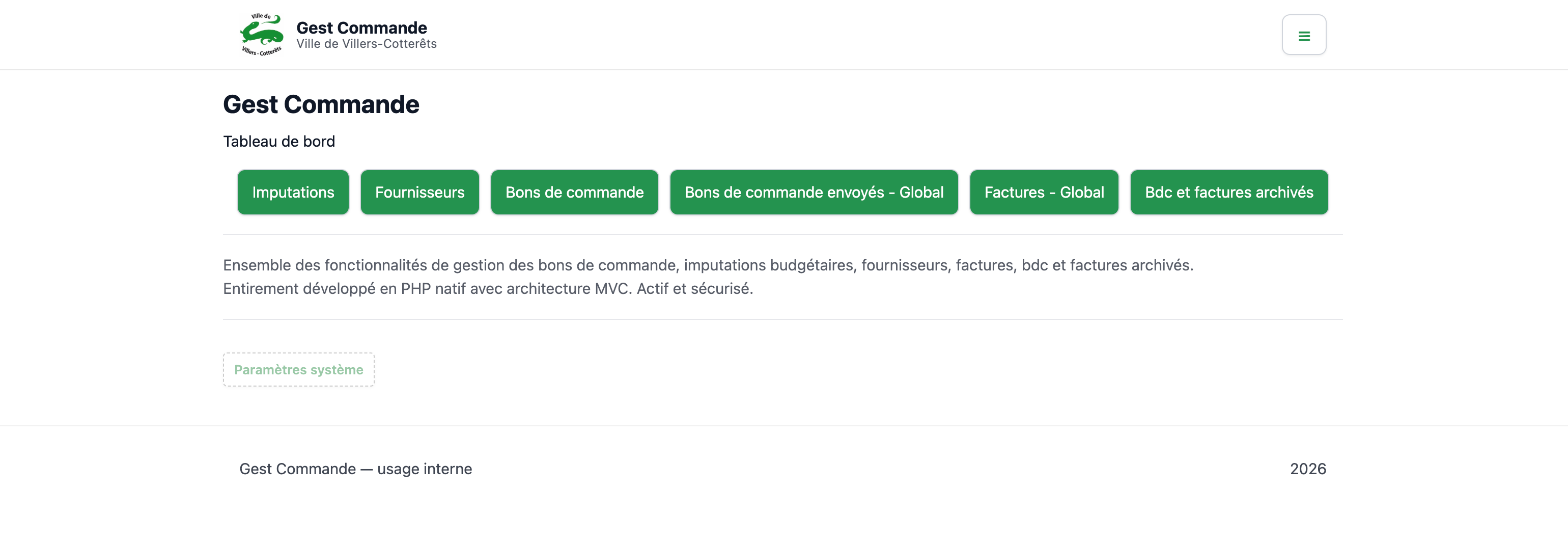
Task: Click the divider line below the green buttons
Action: coord(782,234)
